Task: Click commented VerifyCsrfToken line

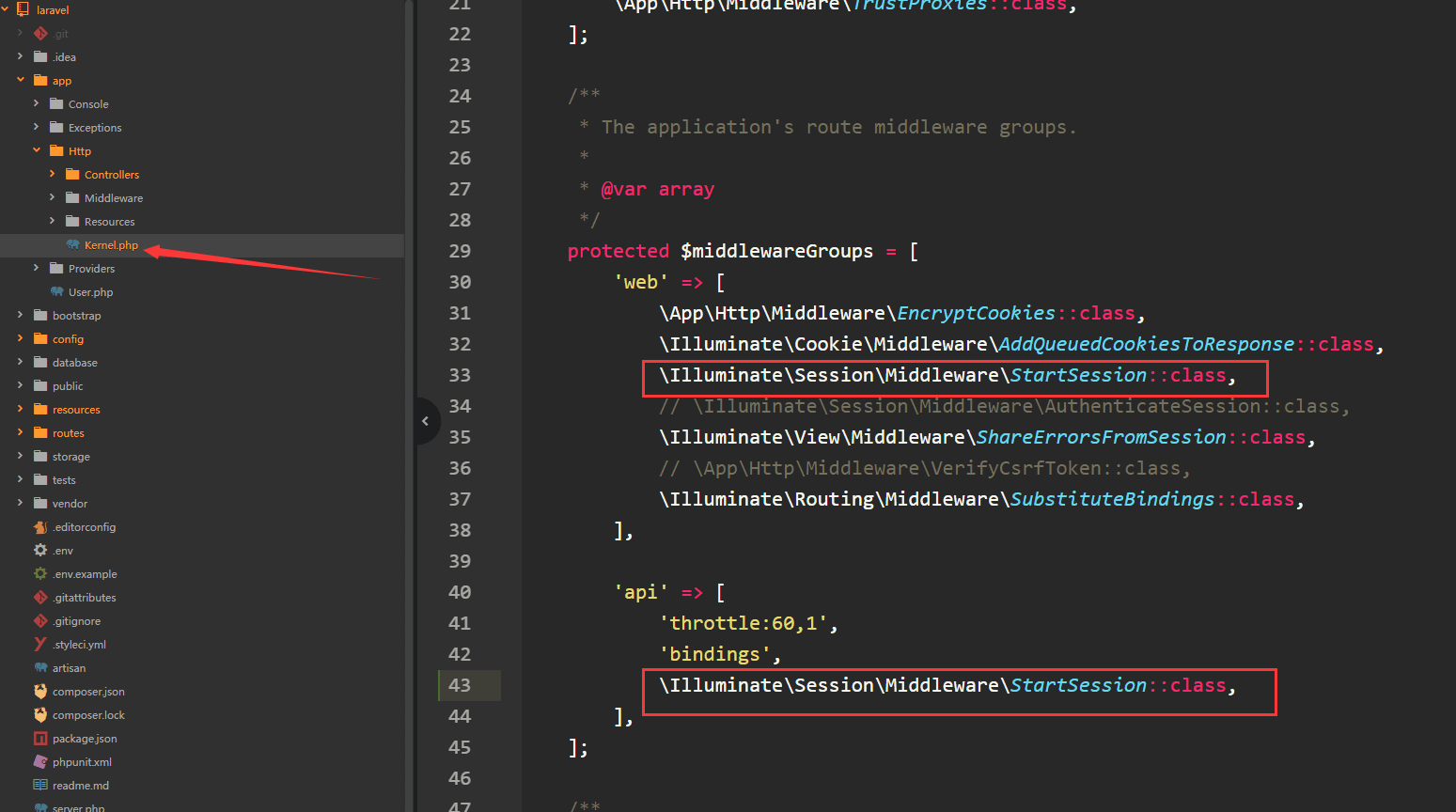Action: [x=925, y=468]
